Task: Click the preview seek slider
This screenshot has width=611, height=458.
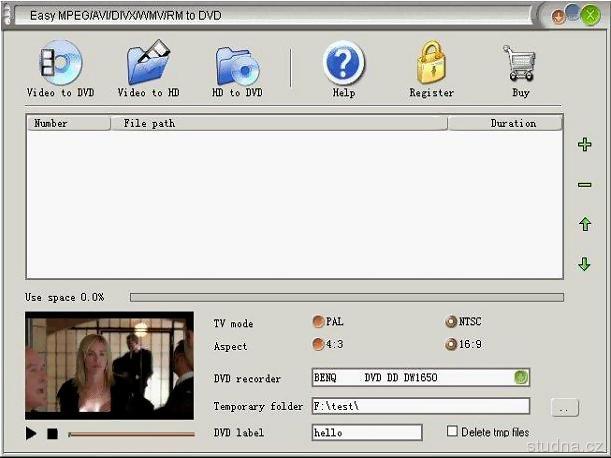Action: click(x=131, y=434)
